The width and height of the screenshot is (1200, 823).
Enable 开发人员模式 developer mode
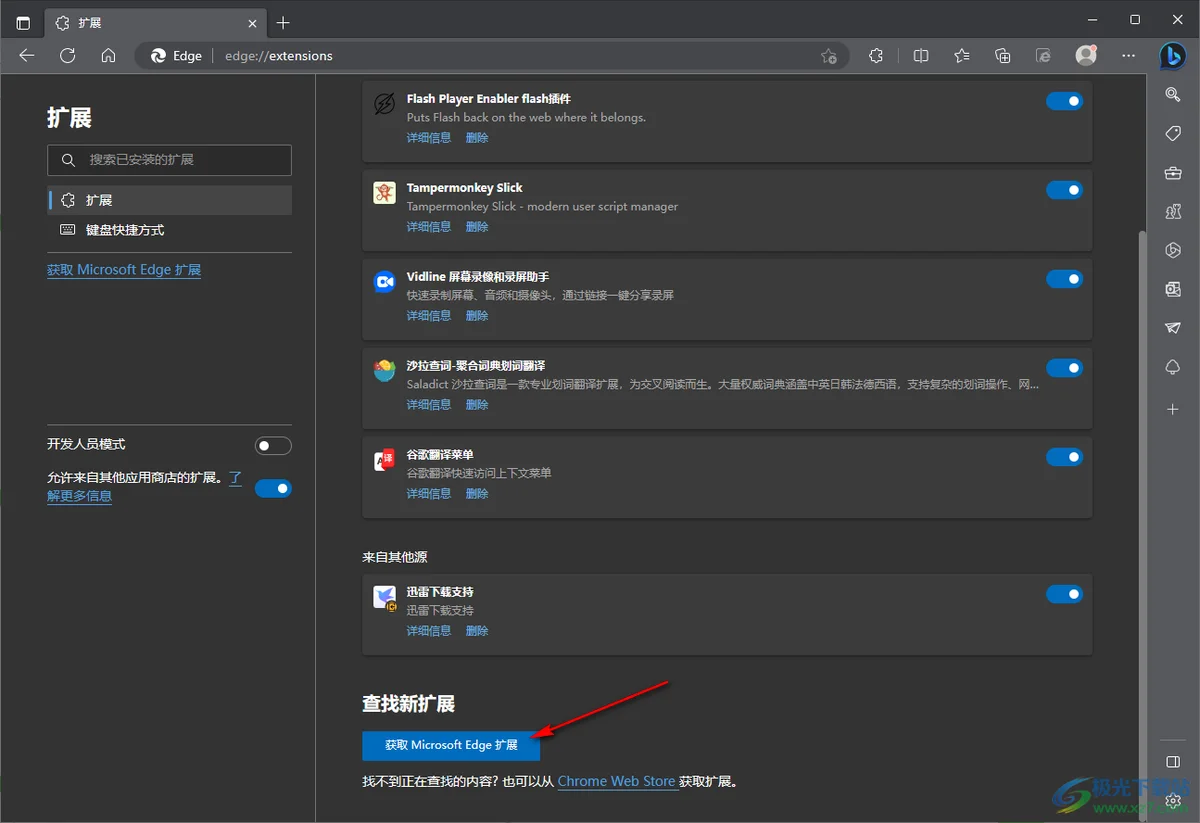(x=273, y=446)
